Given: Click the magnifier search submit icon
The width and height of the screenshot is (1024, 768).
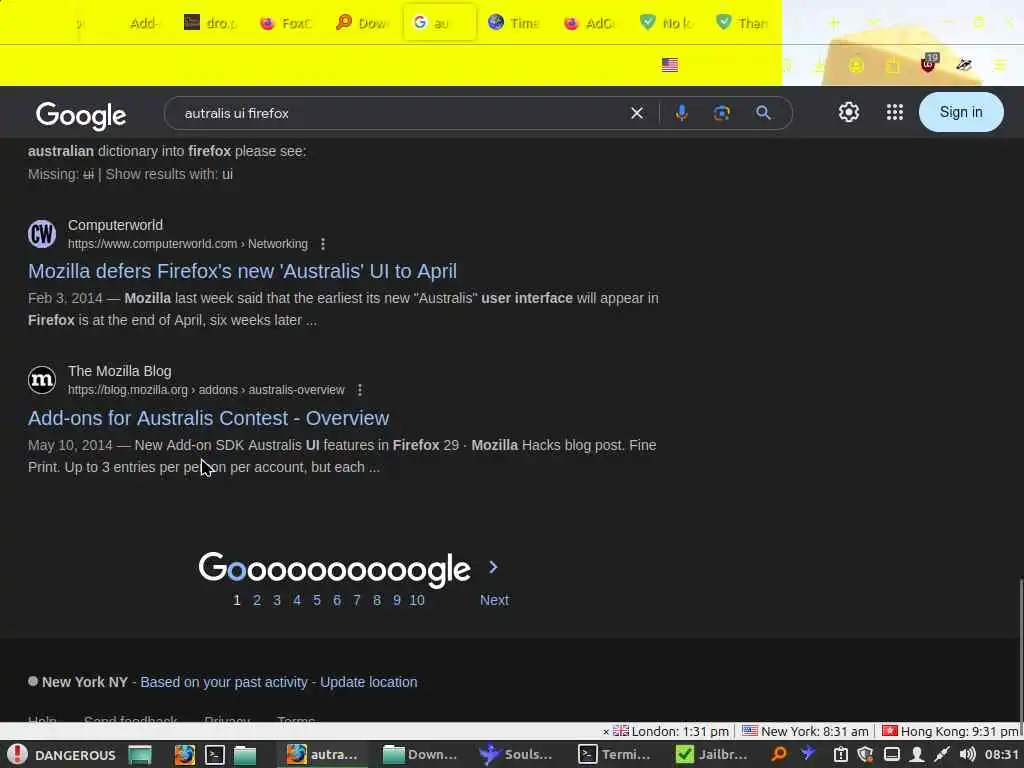Looking at the screenshot, I should 763,113.
